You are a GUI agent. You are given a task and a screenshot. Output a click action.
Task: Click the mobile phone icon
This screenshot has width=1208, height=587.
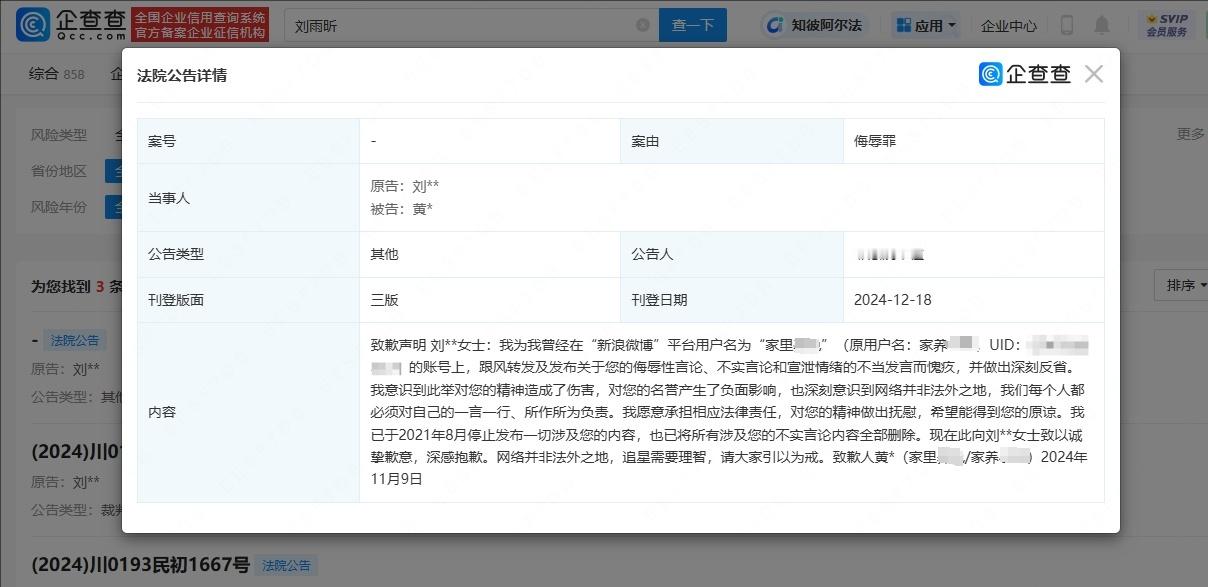click(1066, 25)
